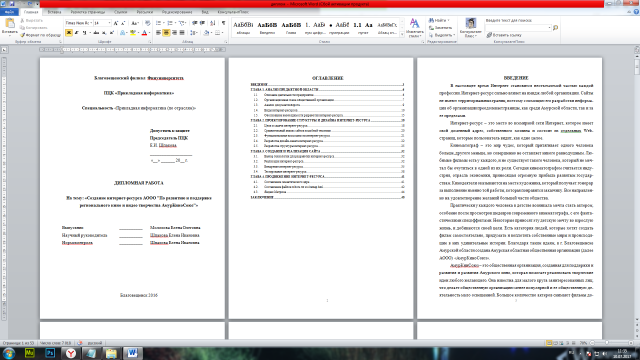Image resolution: width=640 pixels, height=360 pixels.
Task: Toggle Bold formatting button
Action: coord(69,33)
